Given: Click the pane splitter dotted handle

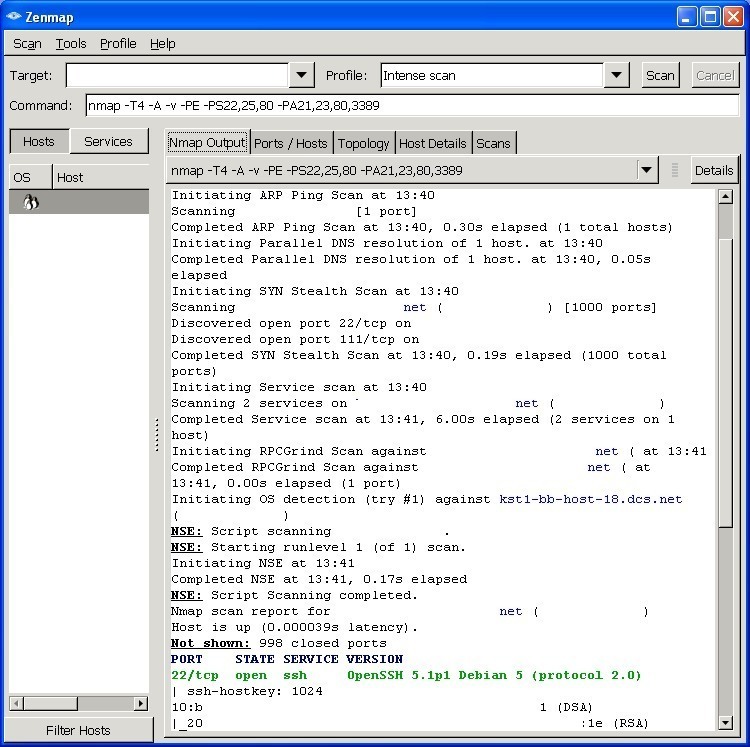Looking at the screenshot, I should pos(157,434).
